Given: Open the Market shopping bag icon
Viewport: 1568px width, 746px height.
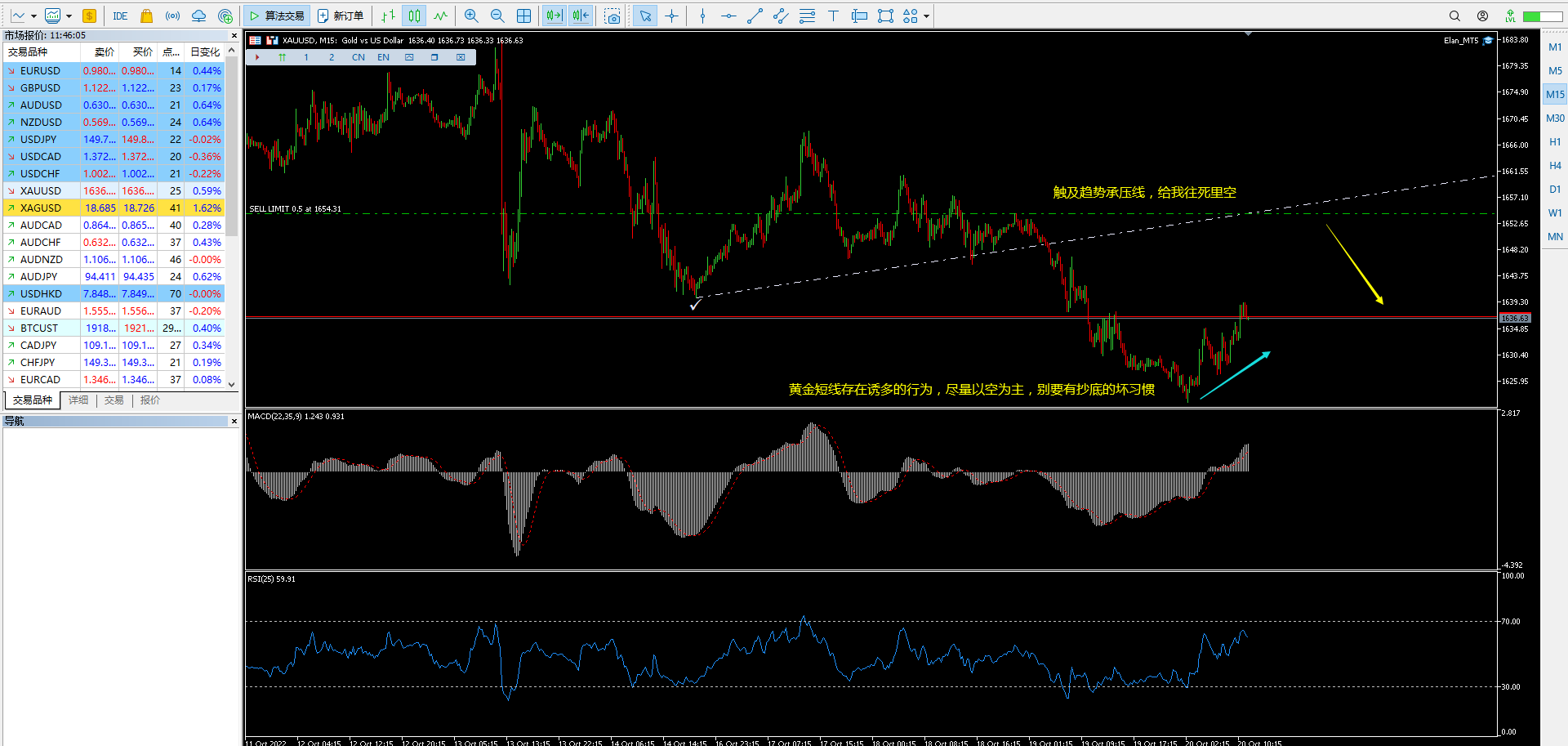Looking at the screenshot, I should (x=146, y=16).
